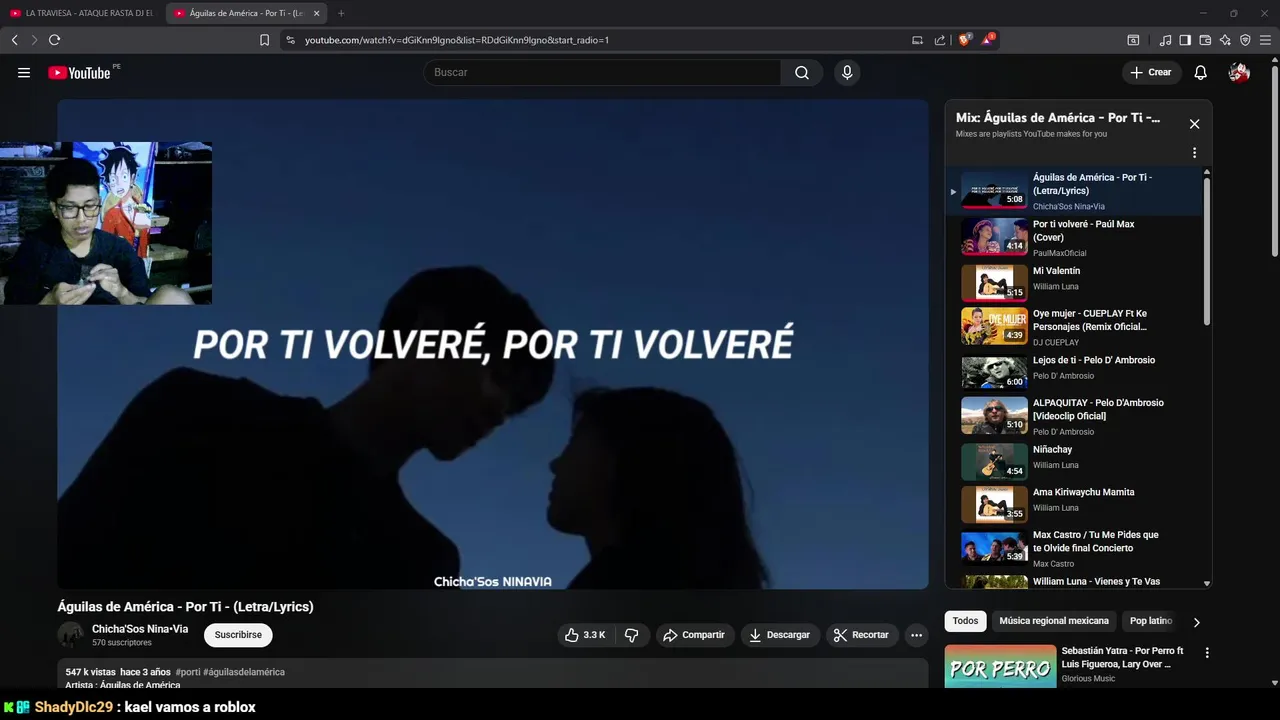Open Mix playlist options three dots

click(x=1194, y=153)
